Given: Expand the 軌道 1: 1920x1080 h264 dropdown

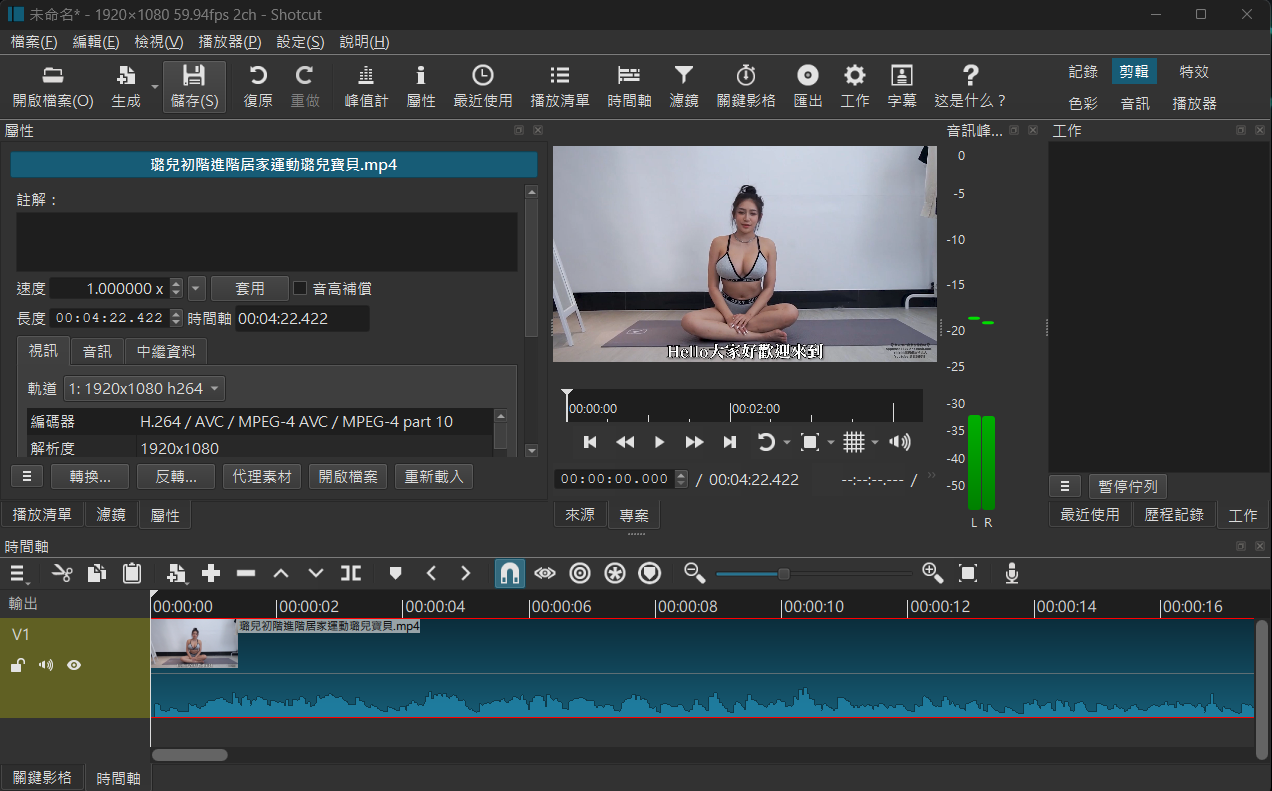Looking at the screenshot, I should click(x=144, y=388).
